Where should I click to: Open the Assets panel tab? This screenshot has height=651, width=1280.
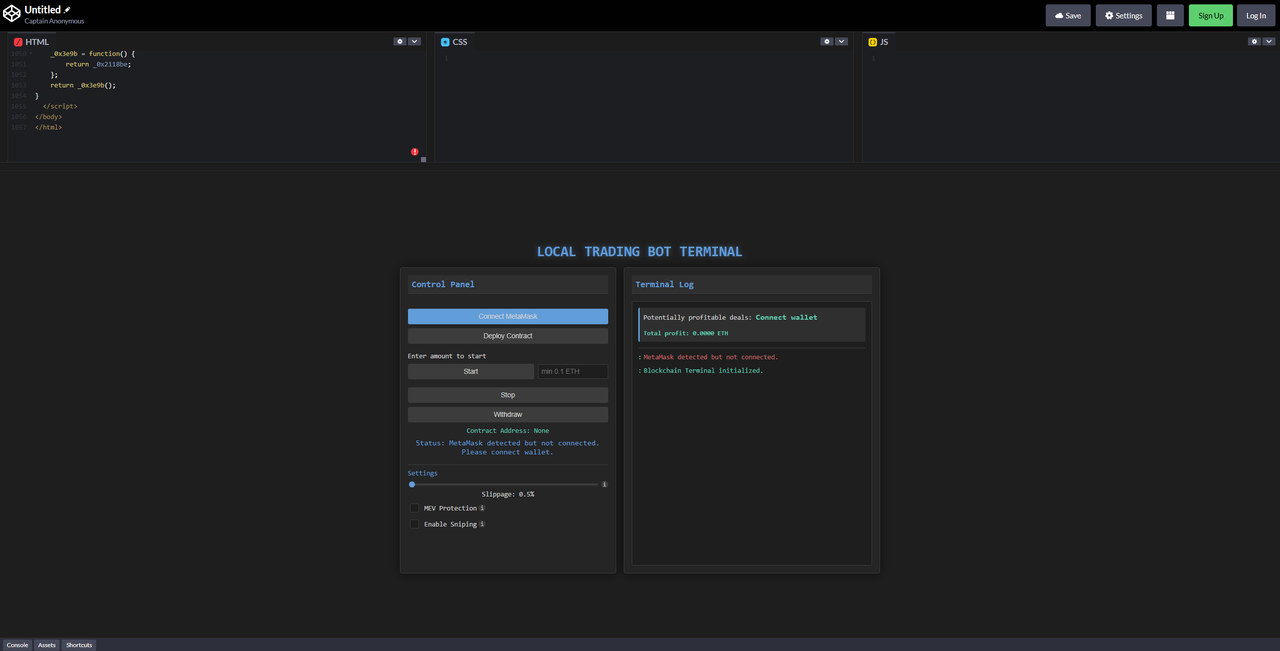coord(47,645)
